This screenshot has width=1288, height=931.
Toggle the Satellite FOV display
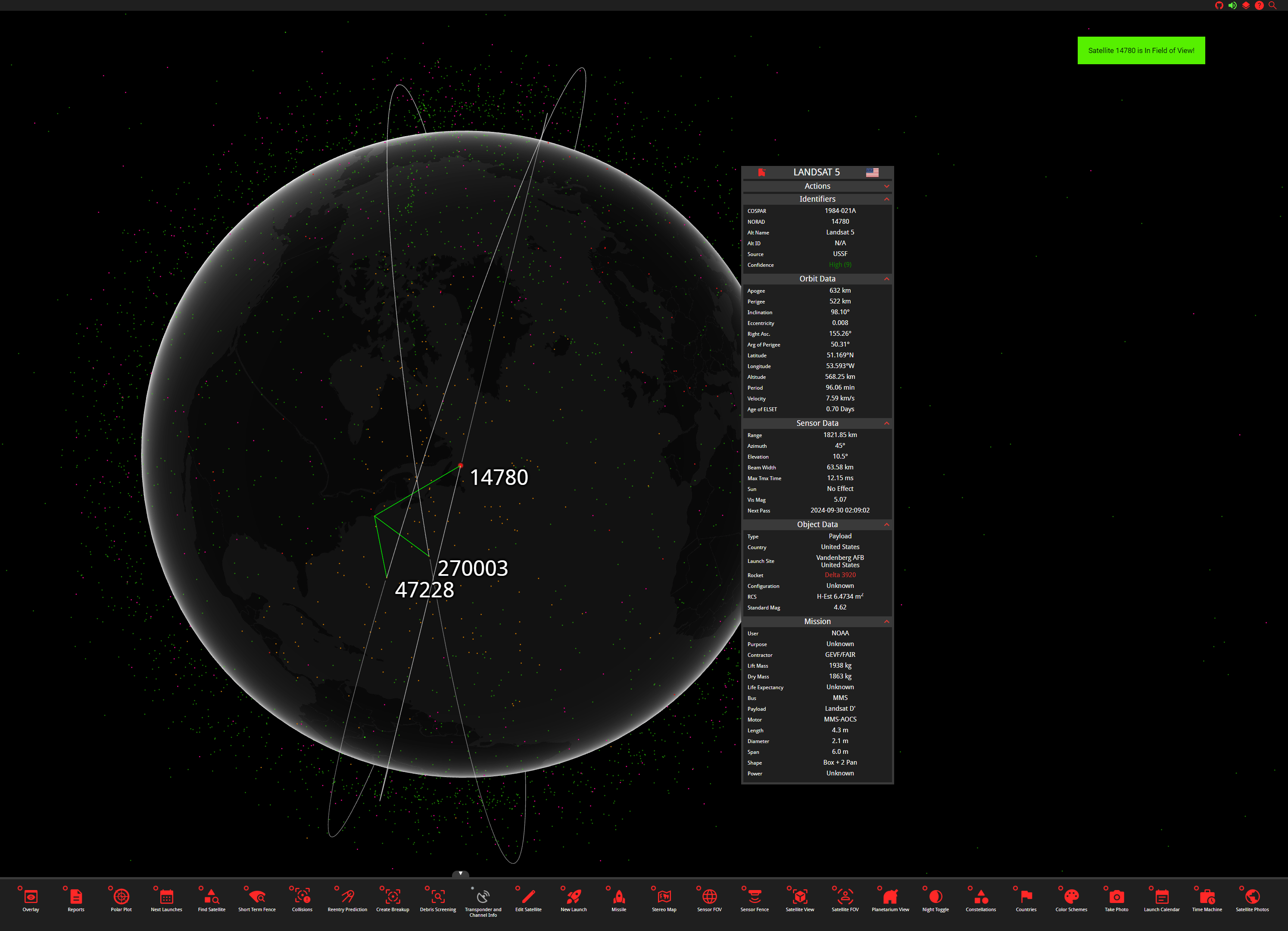point(845,900)
